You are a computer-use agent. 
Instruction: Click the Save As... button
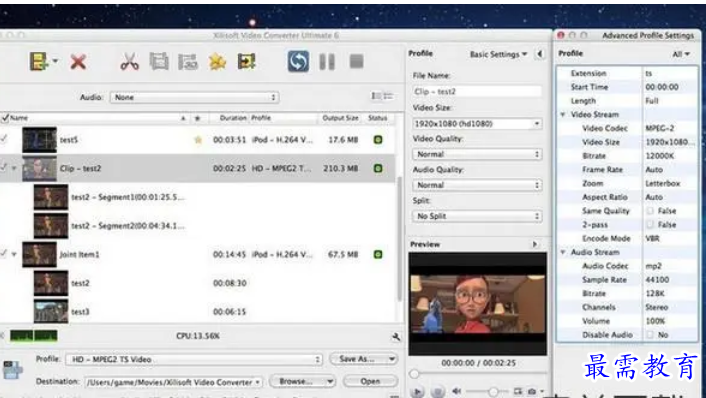[x=363, y=359]
